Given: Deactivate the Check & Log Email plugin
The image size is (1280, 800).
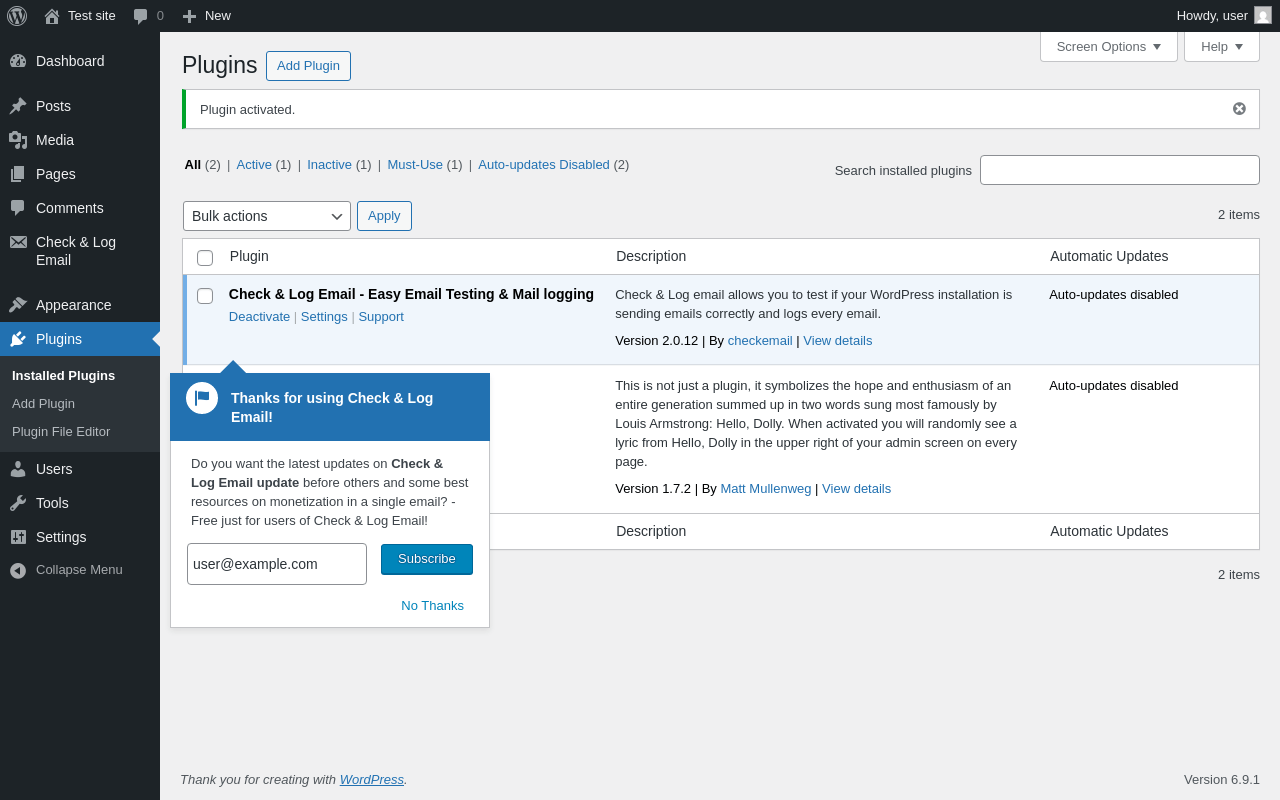Looking at the screenshot, I should 259,317.
